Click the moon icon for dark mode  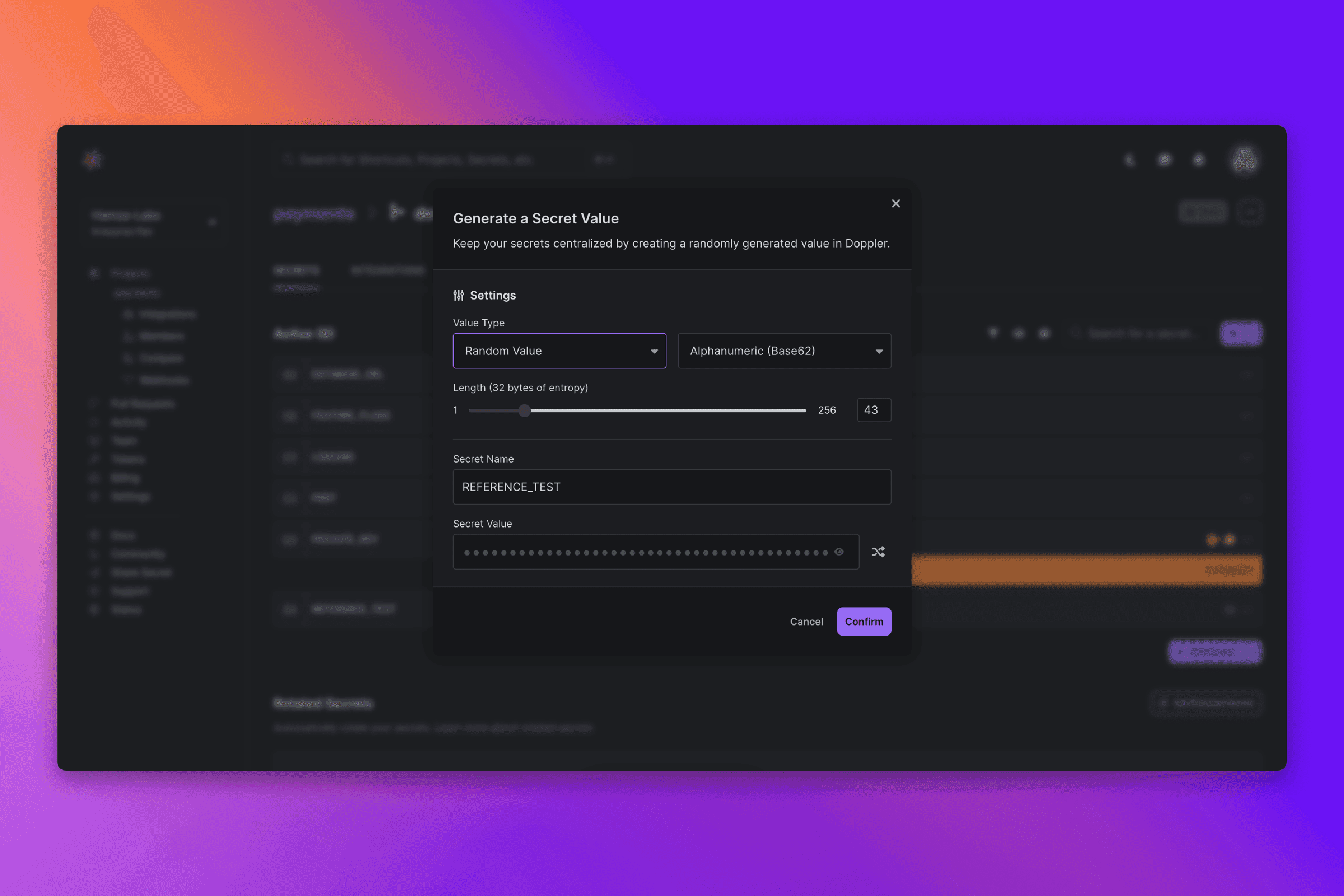(1130, 160)
